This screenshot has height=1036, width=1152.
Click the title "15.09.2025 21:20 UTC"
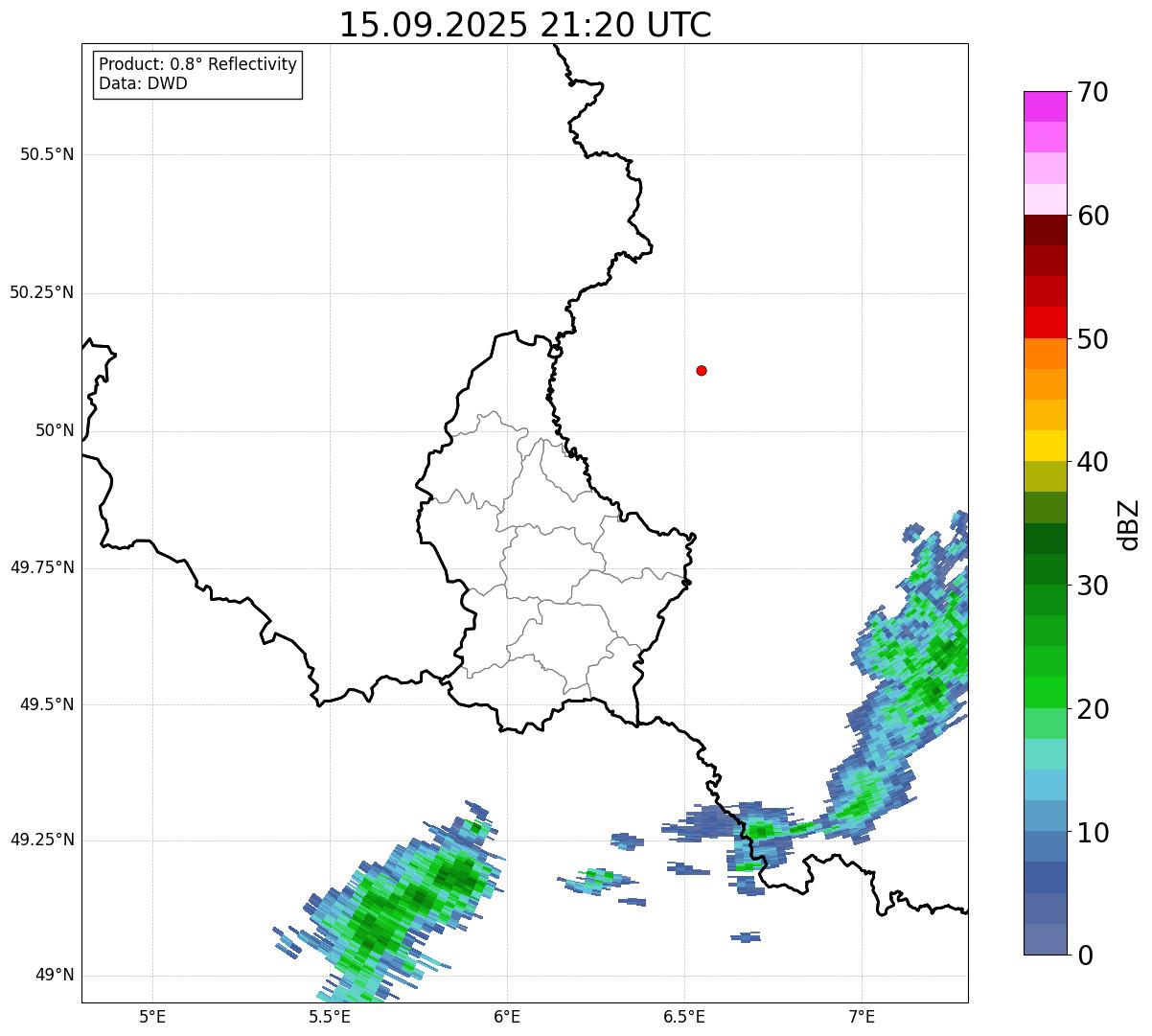(x=525, y=25)
